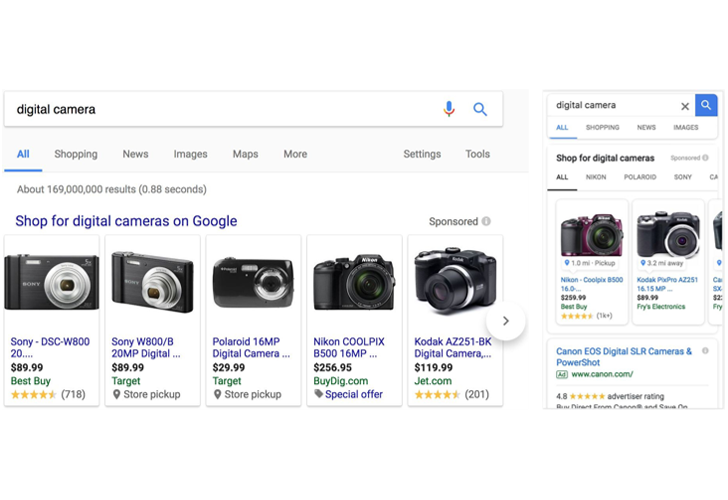
Task: Open the More dropdown in the search tabs
Action: click(295, 154)
